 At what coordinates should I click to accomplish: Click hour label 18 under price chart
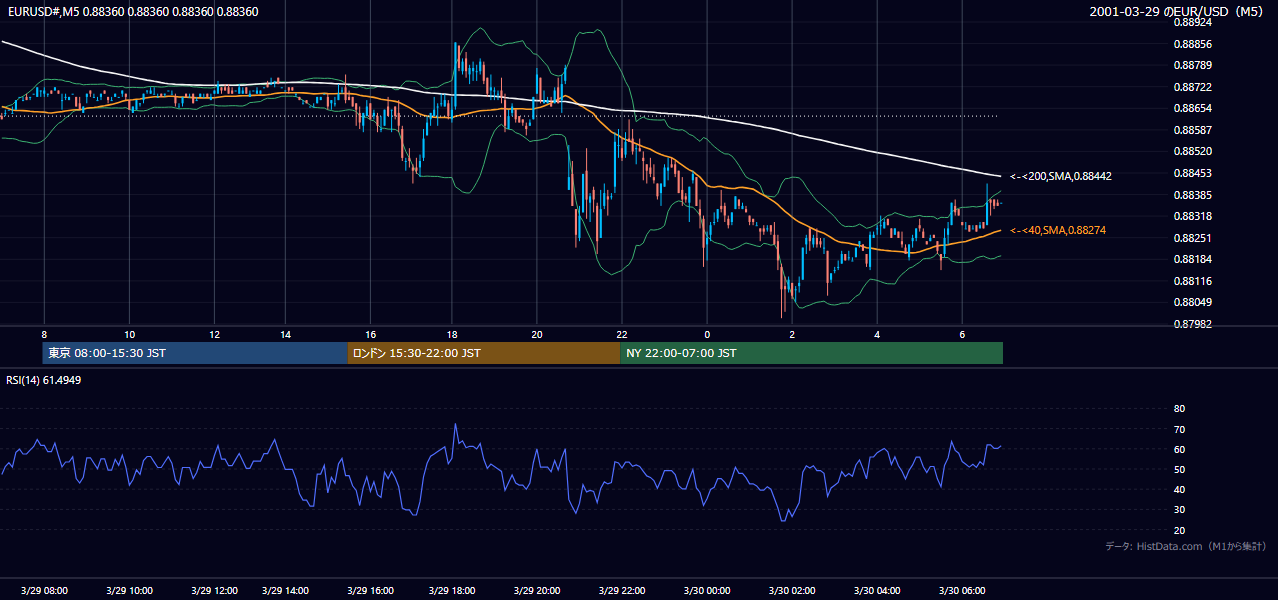(452, 334)
